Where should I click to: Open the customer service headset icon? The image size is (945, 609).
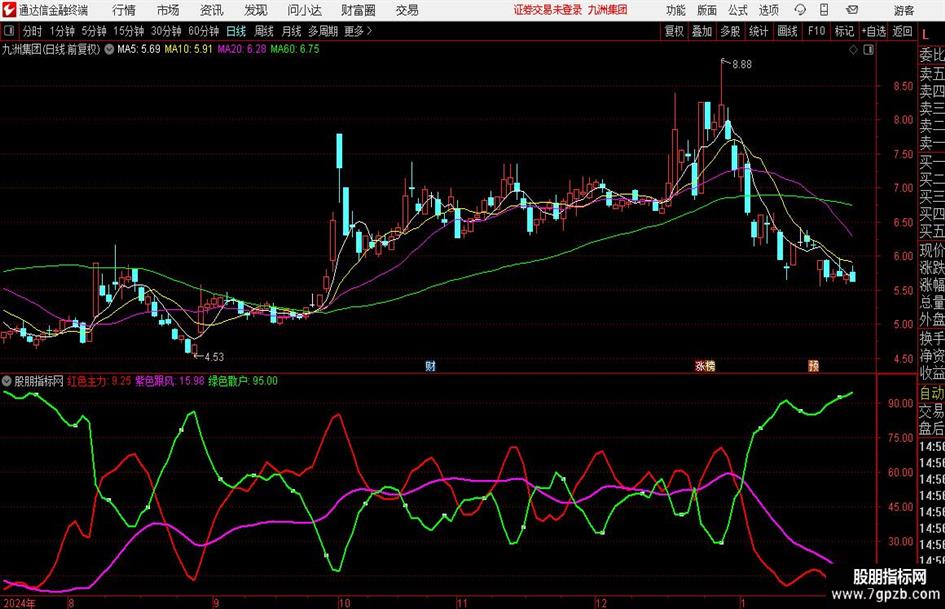(800, 10)
